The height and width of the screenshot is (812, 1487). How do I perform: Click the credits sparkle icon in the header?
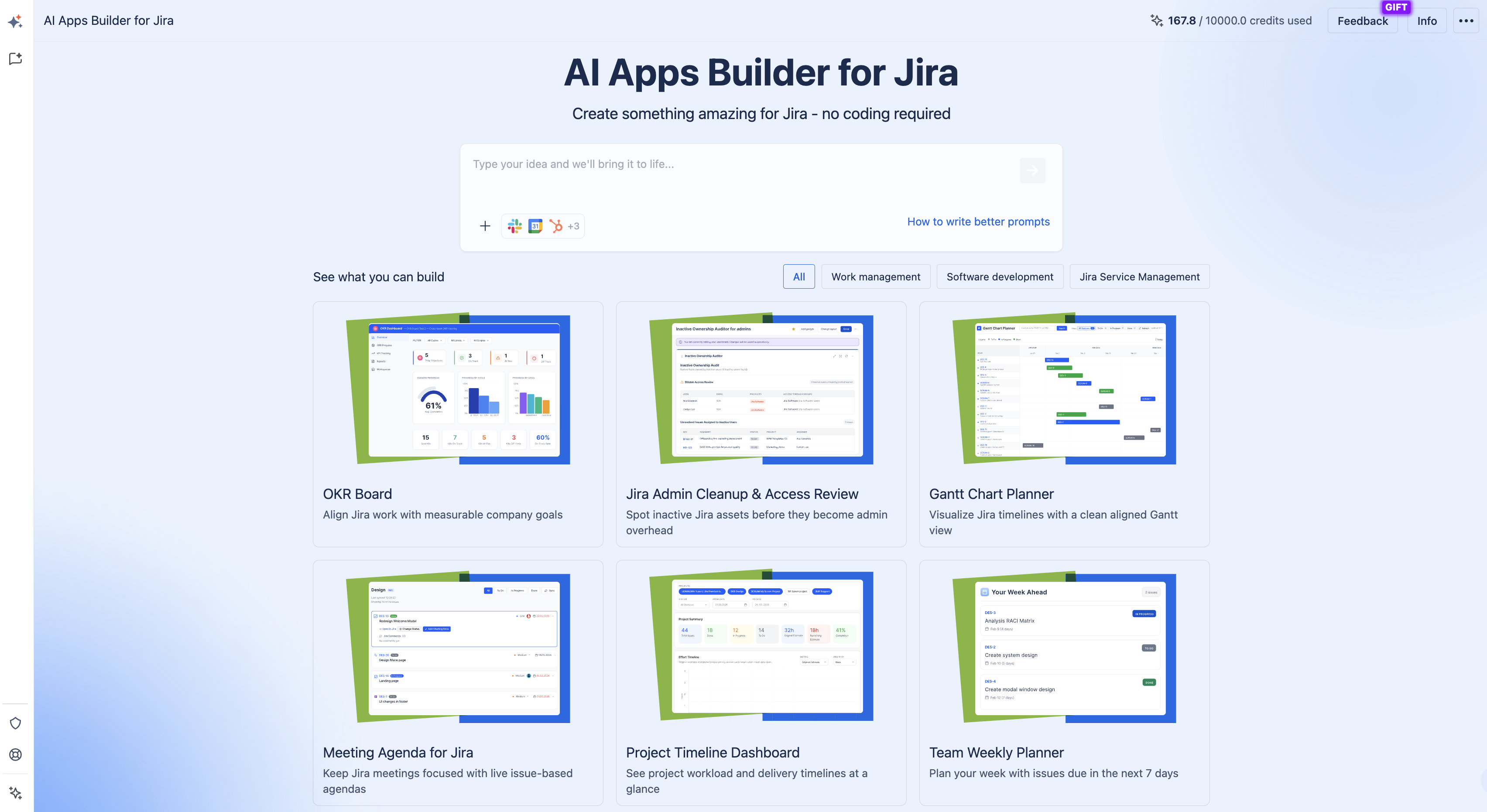click(1156, 20)
